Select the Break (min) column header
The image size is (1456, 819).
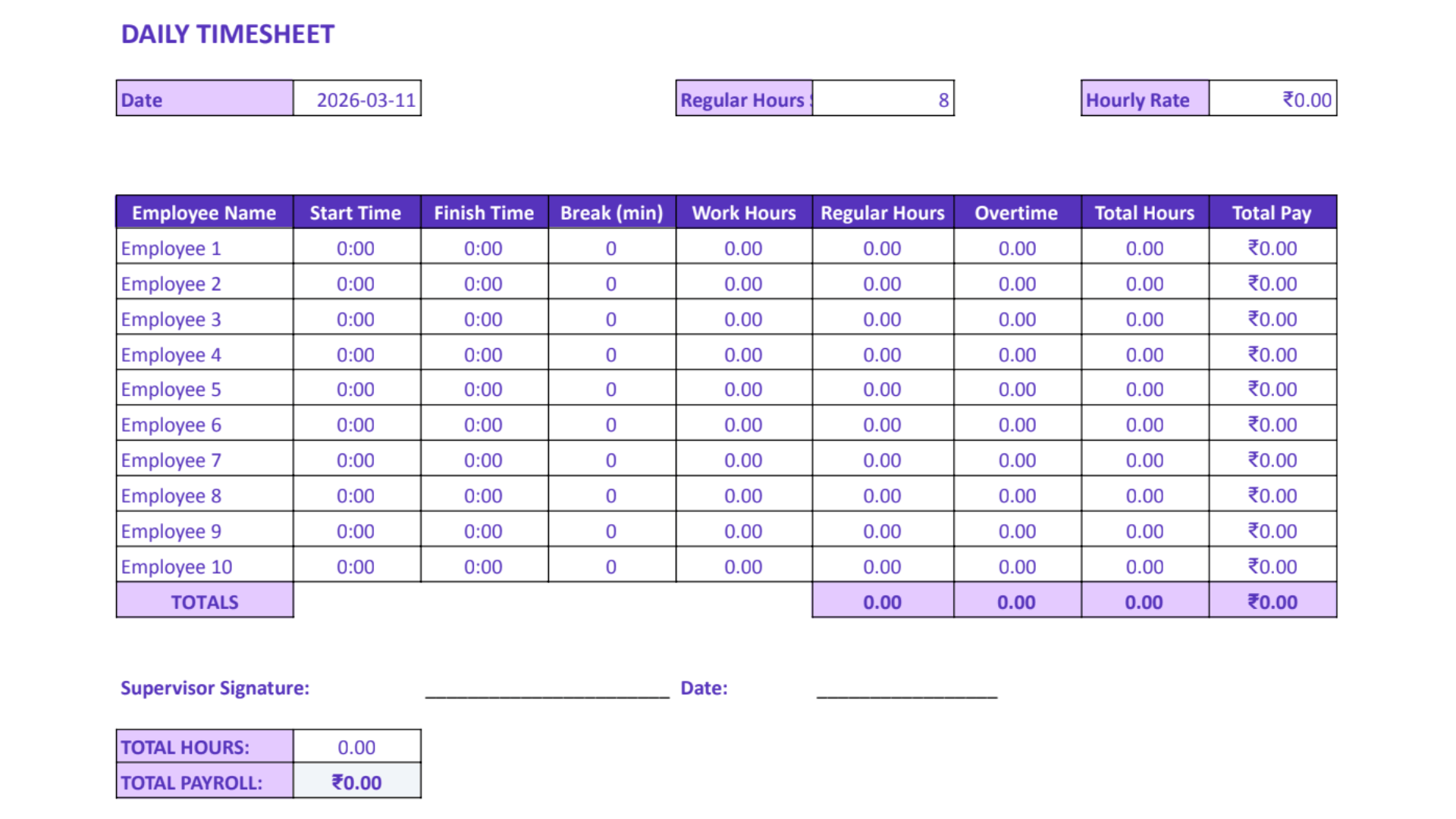point(611,212)
